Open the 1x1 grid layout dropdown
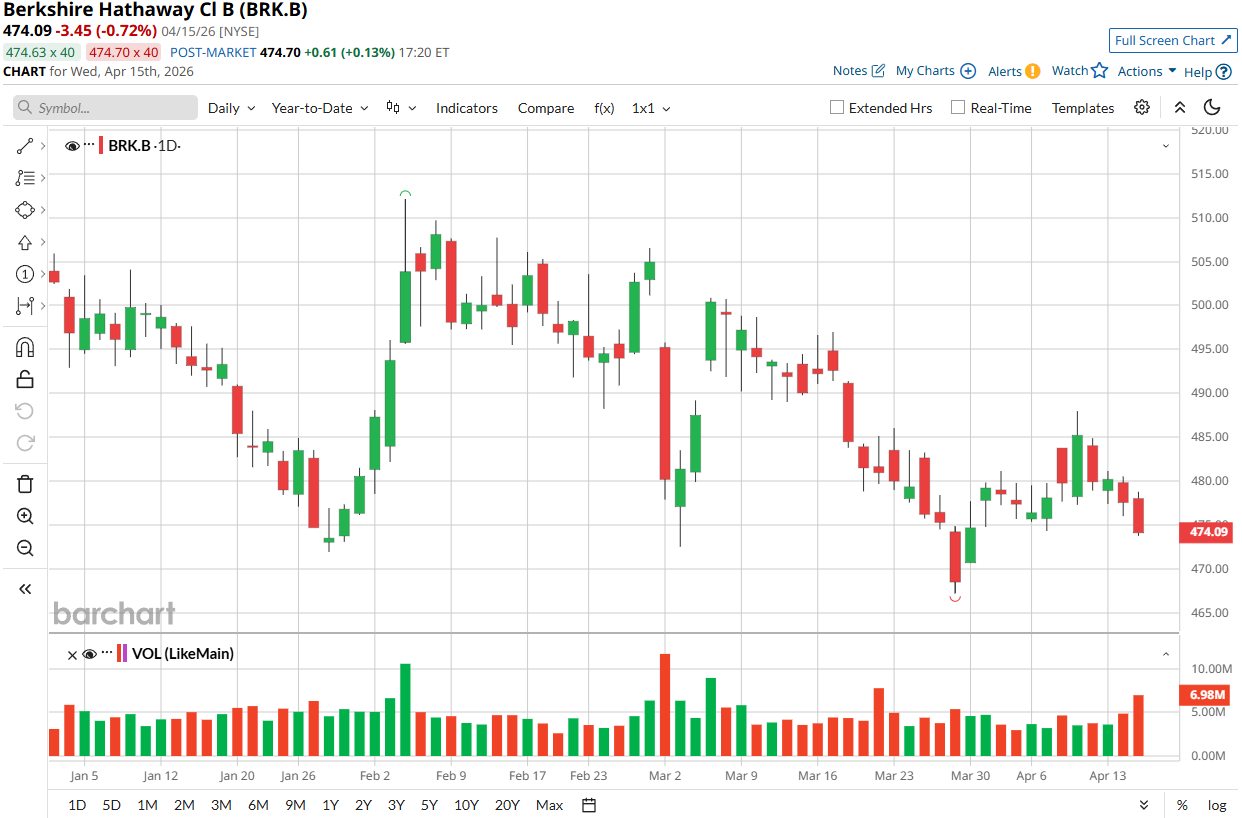This screenshot has width=1242, height=818. coord(651,108)
